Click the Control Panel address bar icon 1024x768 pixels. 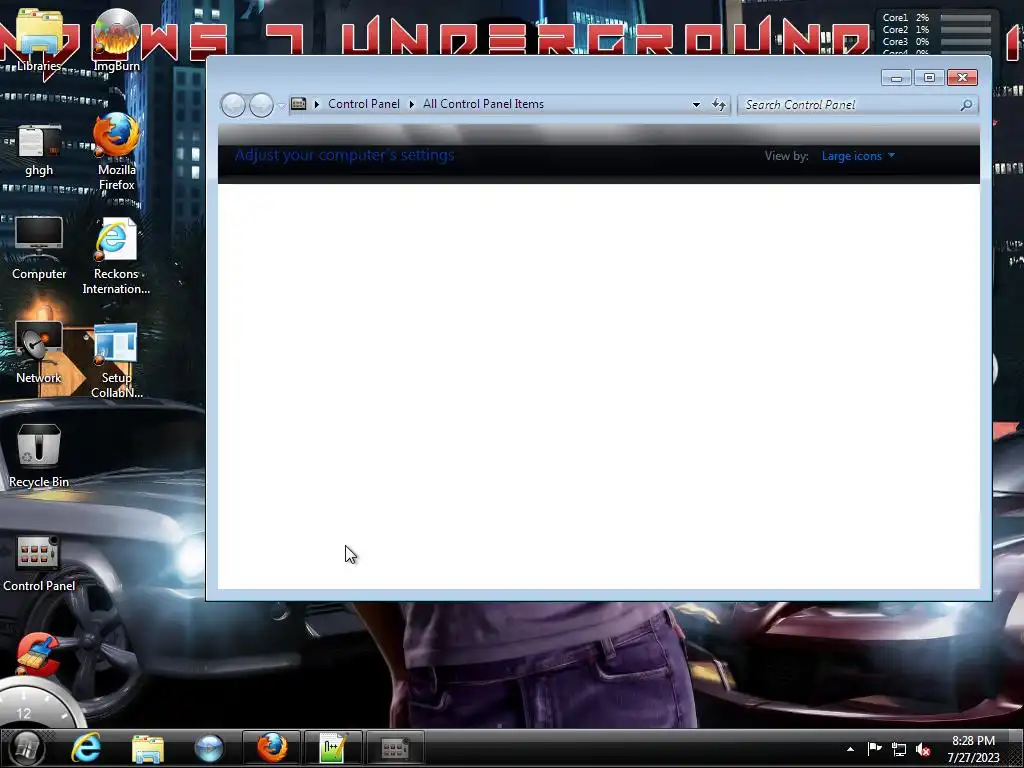coord(298,104)
